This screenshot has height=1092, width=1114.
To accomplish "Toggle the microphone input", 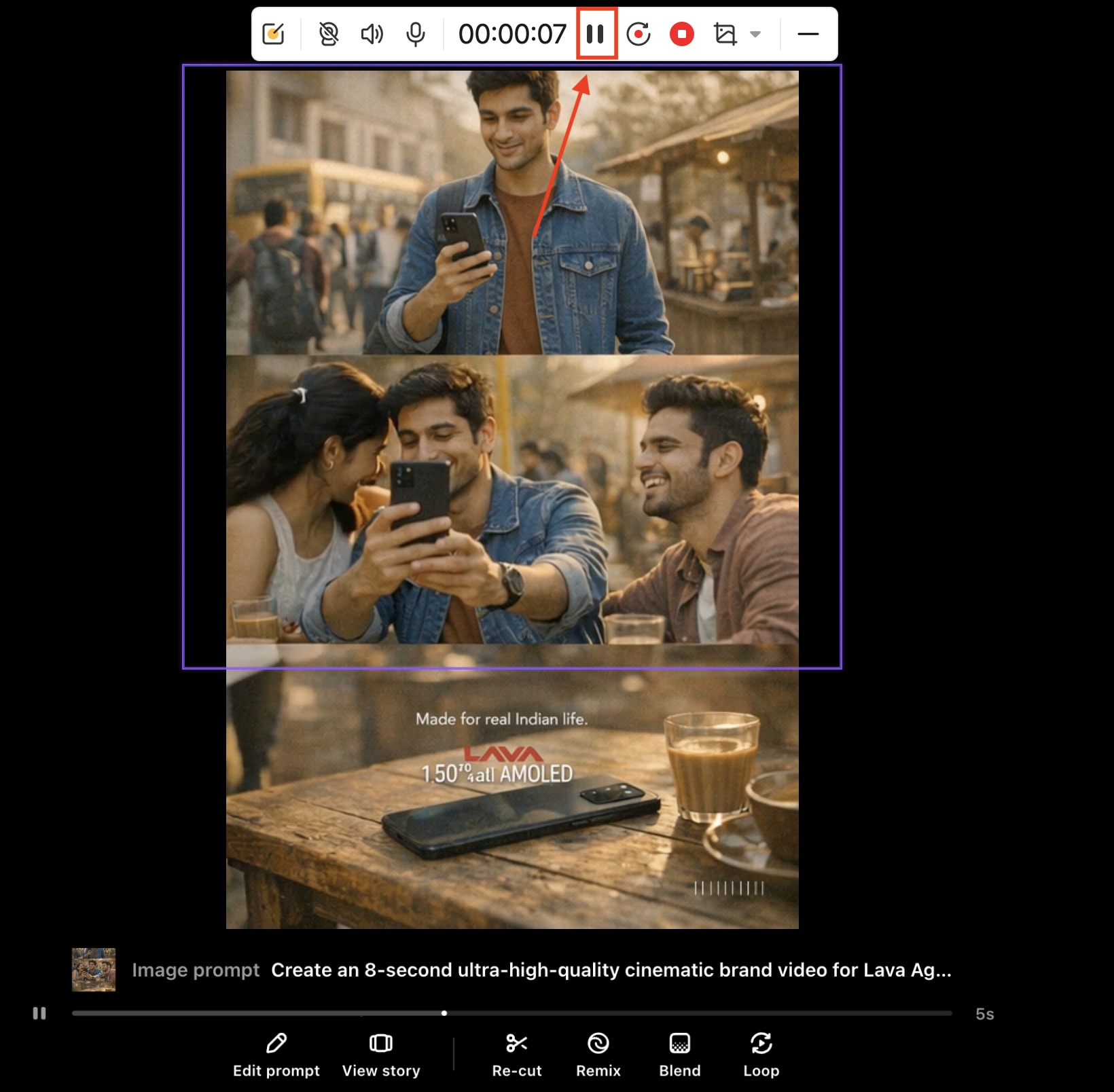I will click(416, 34).
